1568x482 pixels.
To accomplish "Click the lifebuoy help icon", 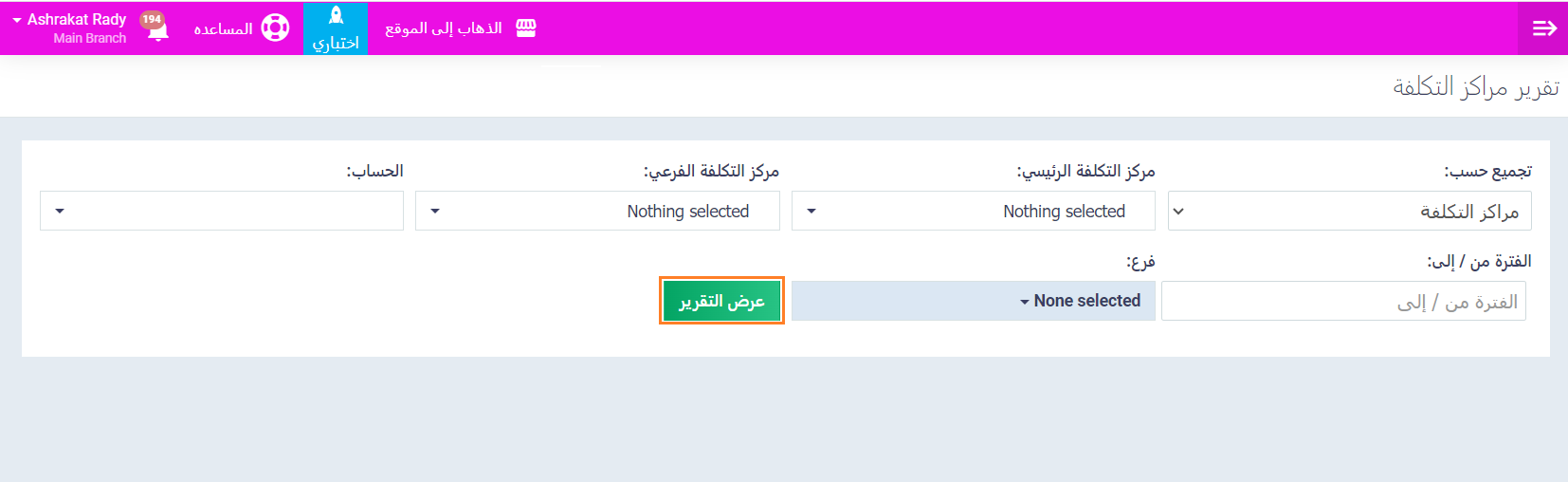I will (x=275, y=28).
